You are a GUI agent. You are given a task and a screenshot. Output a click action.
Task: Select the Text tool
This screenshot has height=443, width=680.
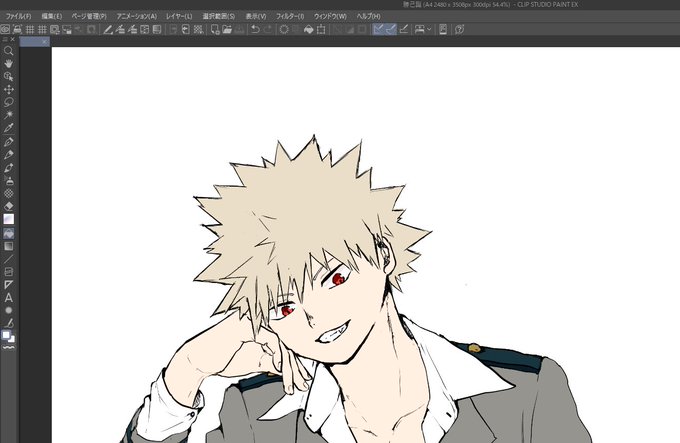point(8,298)
